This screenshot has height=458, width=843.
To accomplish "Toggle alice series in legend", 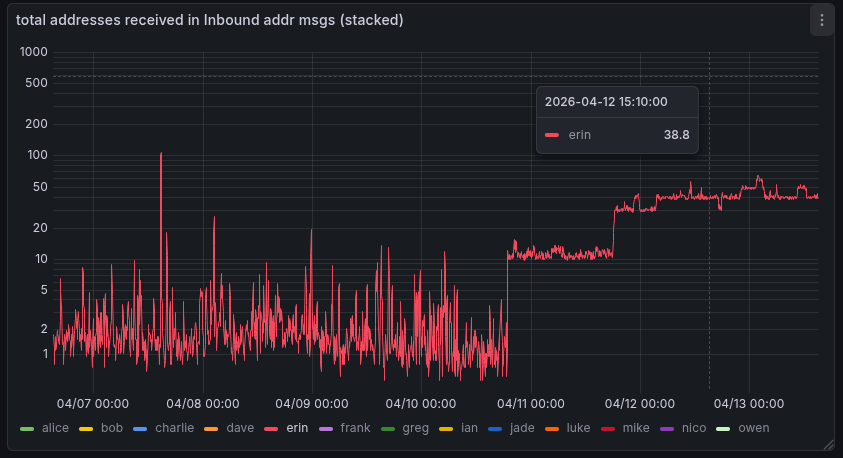I will click(x=55, y=428).
